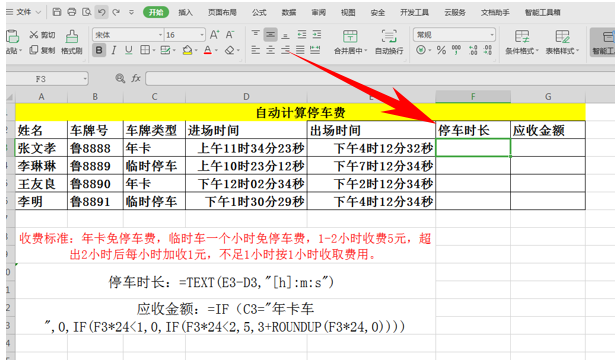Toggle justify text alignment
The image size is (615, 362).
[x=300, y=50]
